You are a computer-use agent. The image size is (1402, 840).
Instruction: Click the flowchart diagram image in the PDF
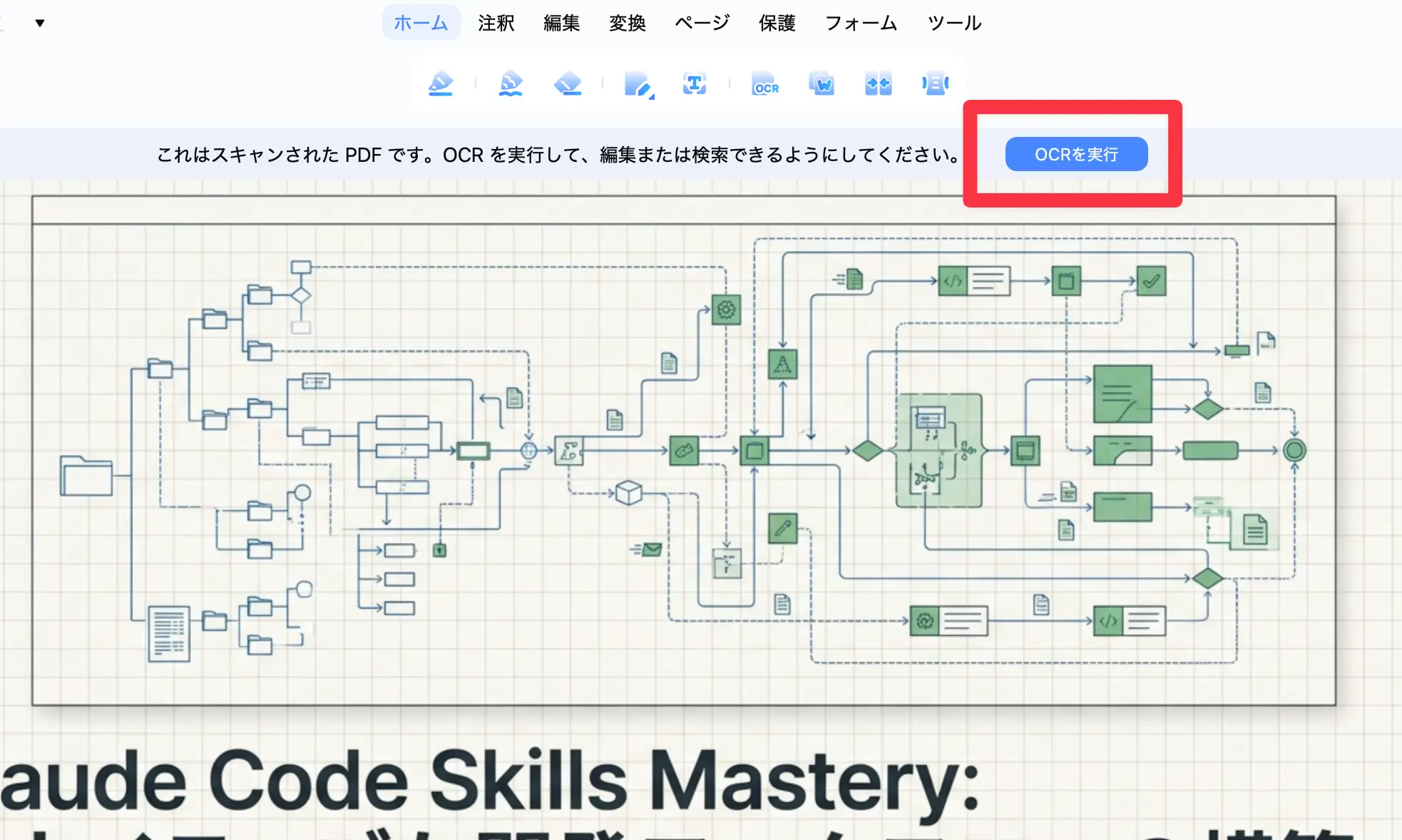[684, 451]
